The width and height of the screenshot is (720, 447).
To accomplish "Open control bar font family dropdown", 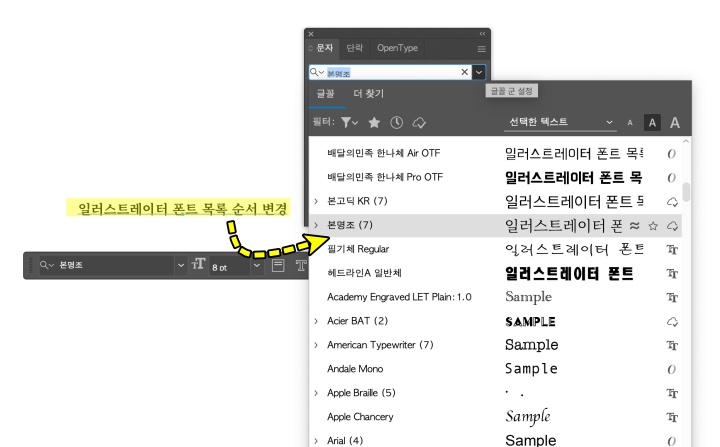I will click(181, 265).
